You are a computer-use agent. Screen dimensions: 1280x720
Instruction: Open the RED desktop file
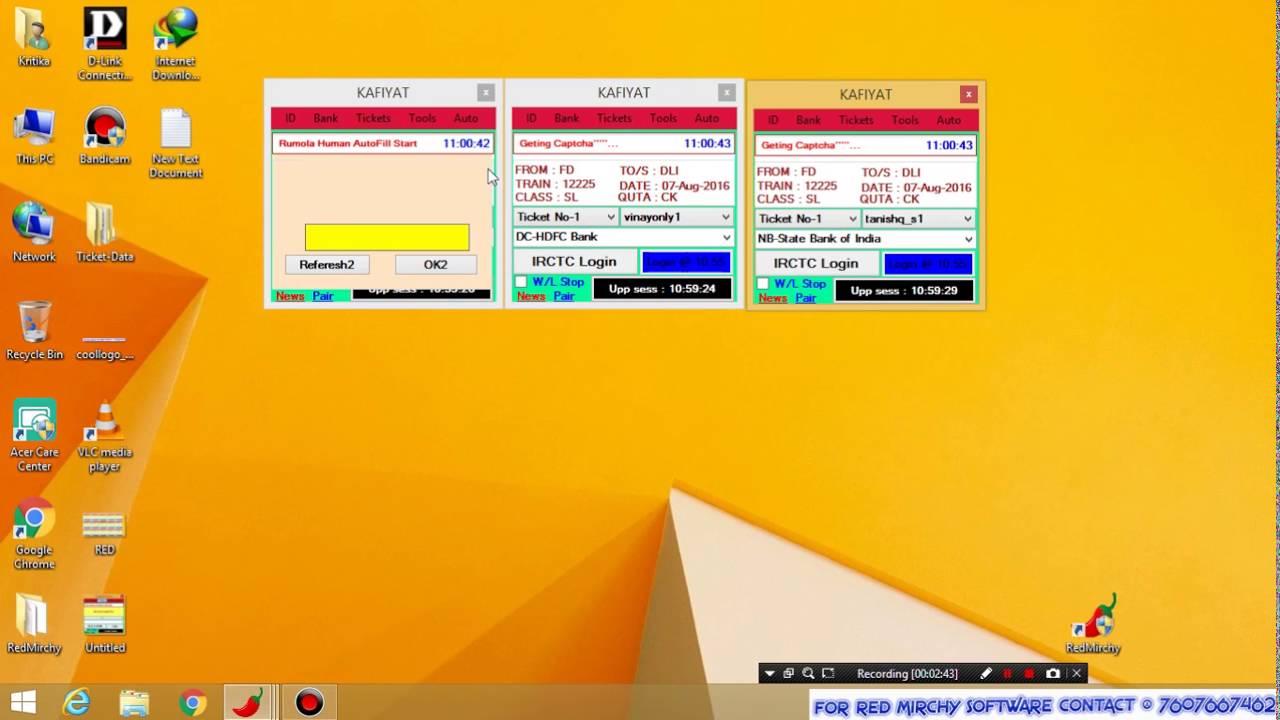coord(104,534)
